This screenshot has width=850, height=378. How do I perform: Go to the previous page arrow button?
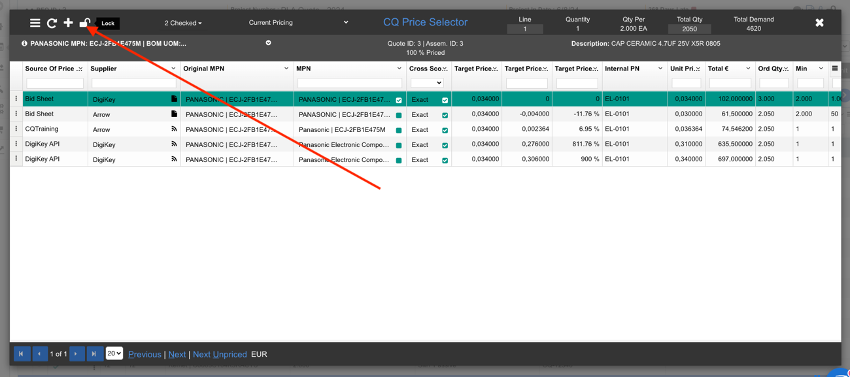[x=40, y=354]
